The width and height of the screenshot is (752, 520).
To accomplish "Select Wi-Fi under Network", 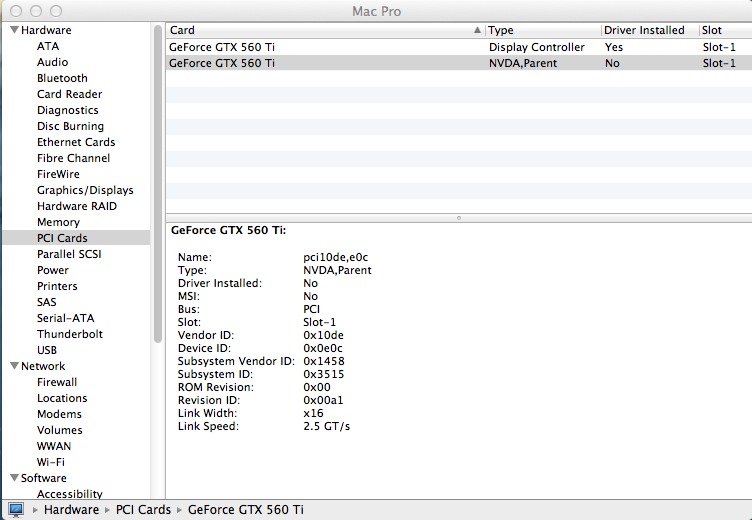I will [51, 462].
